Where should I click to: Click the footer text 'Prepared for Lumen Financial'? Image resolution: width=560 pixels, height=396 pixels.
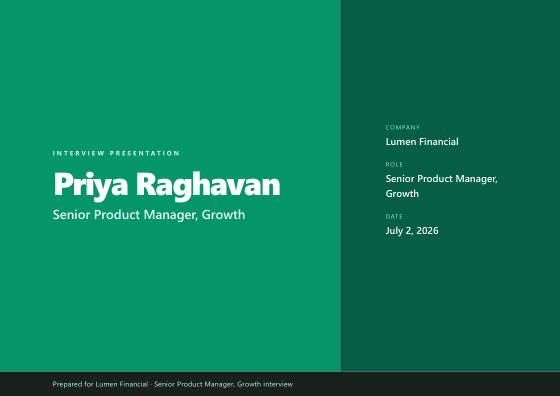pos(100,384)
